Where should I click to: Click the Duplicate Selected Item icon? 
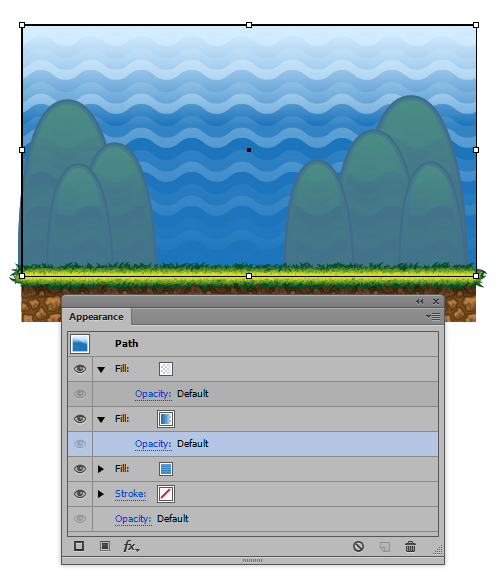[x=385, y=546]
